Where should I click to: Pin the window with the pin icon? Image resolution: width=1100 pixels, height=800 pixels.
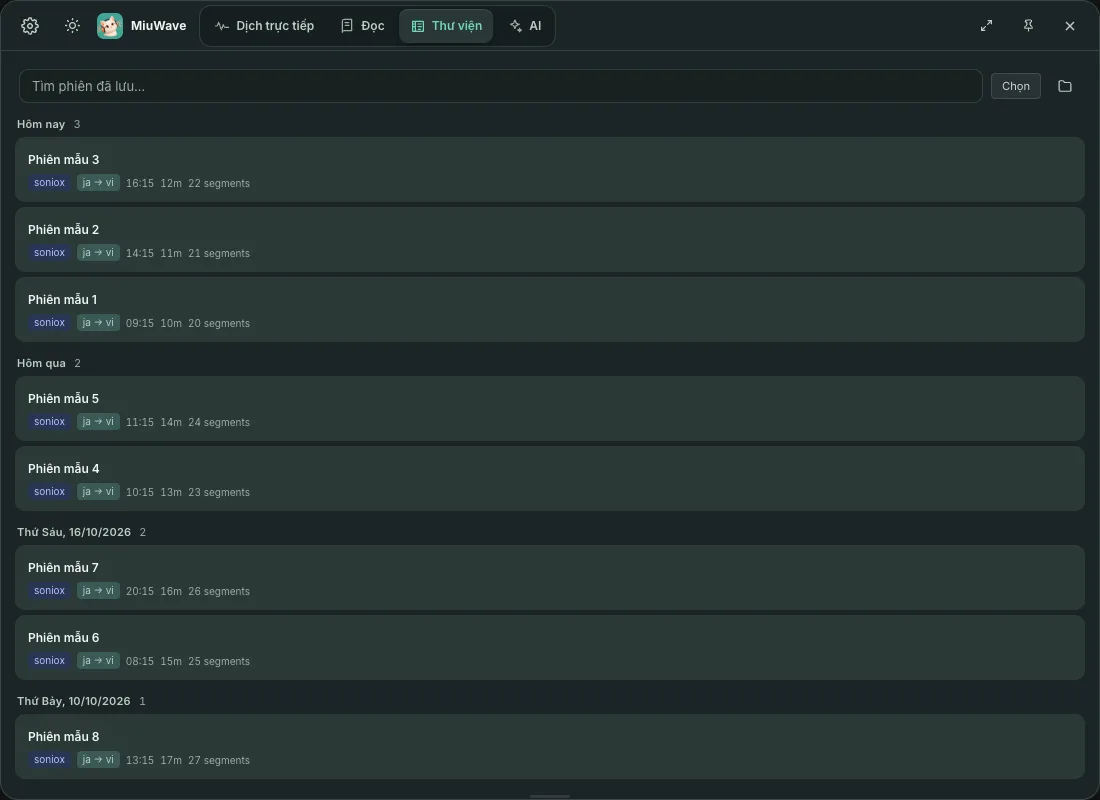1028,26
